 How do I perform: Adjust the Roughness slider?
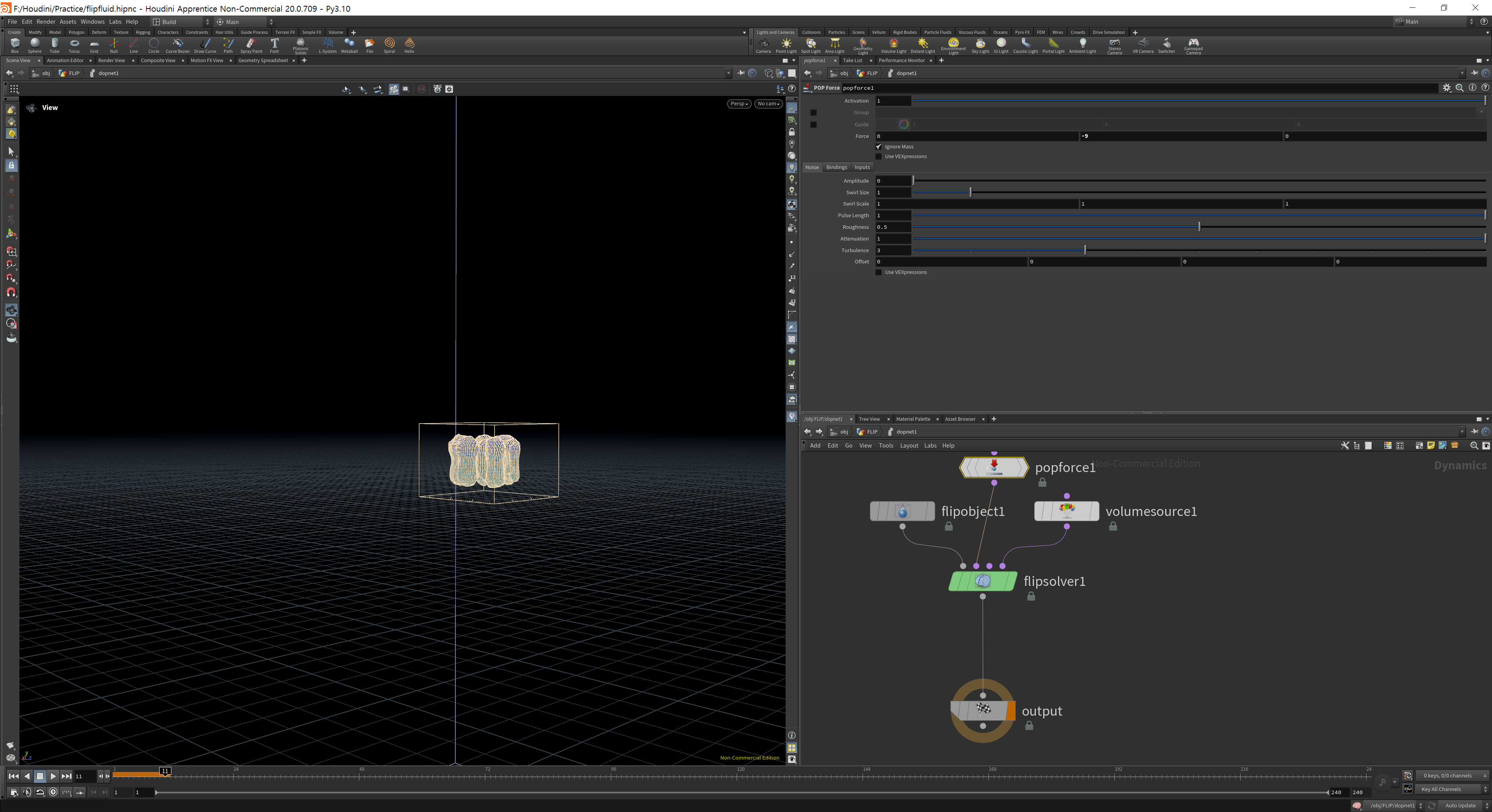[x=1199, y=227]
